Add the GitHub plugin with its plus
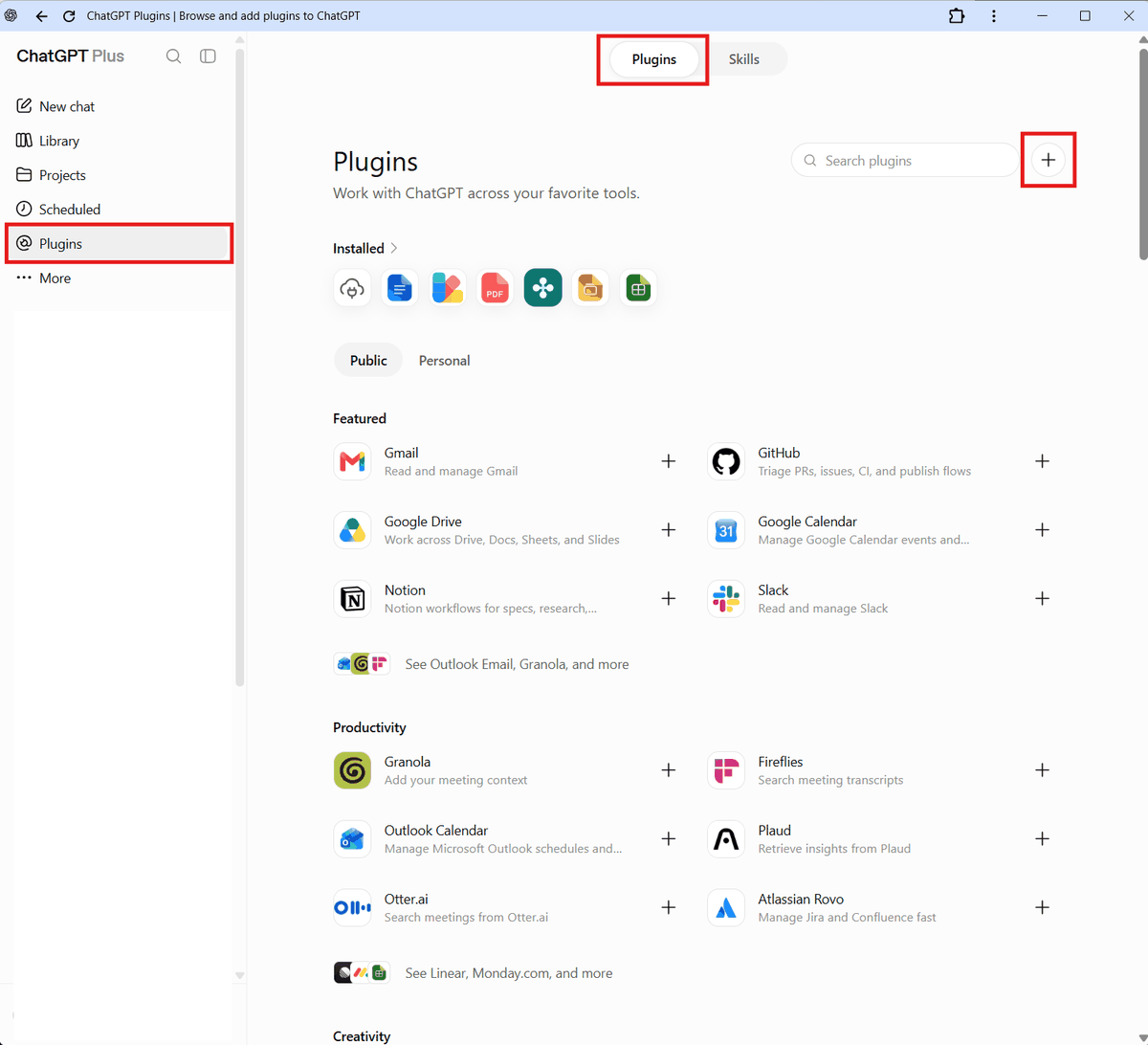 1043,461
